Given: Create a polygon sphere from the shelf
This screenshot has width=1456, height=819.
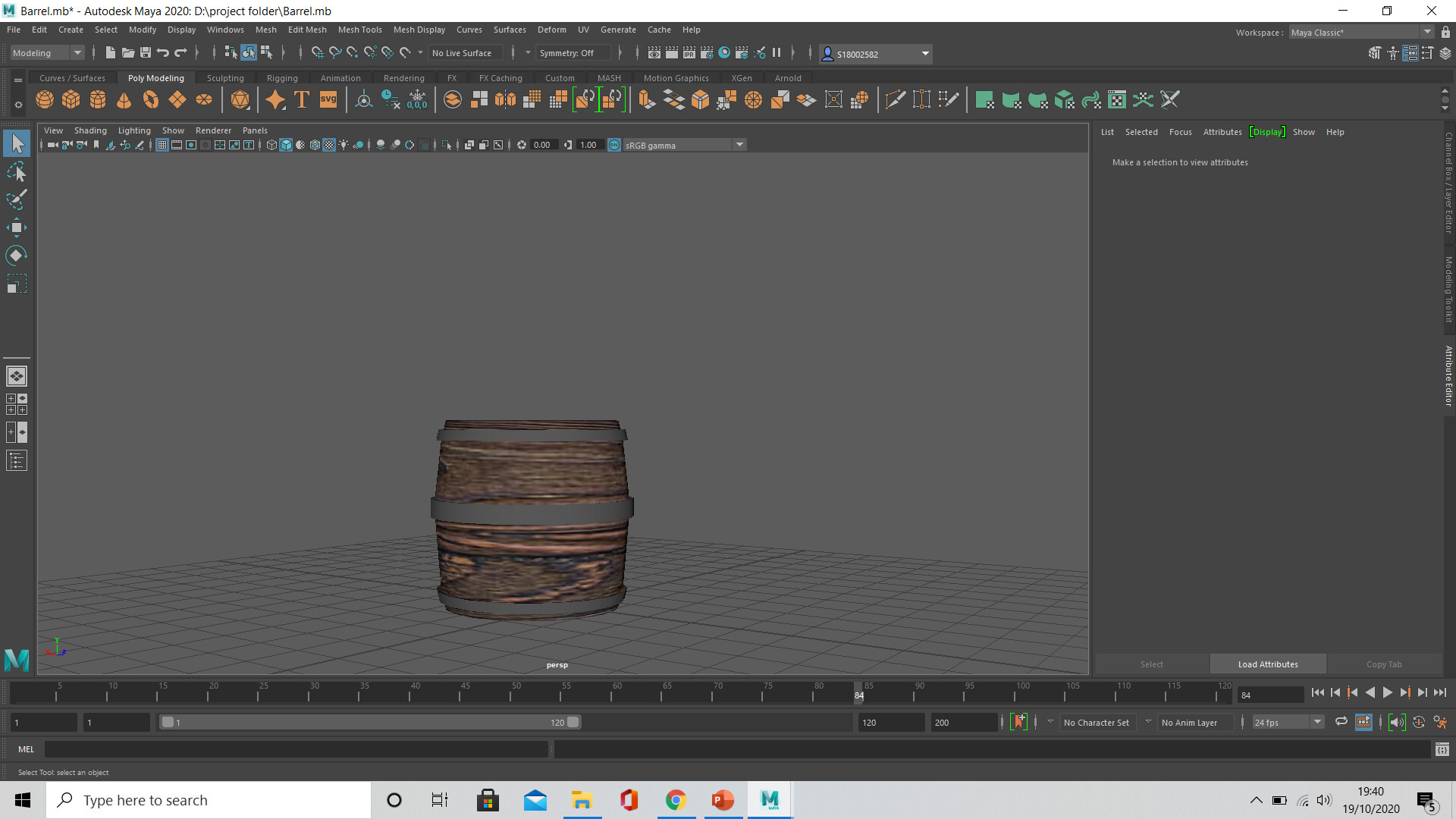Looking at the screenshot, I should 45,99.
